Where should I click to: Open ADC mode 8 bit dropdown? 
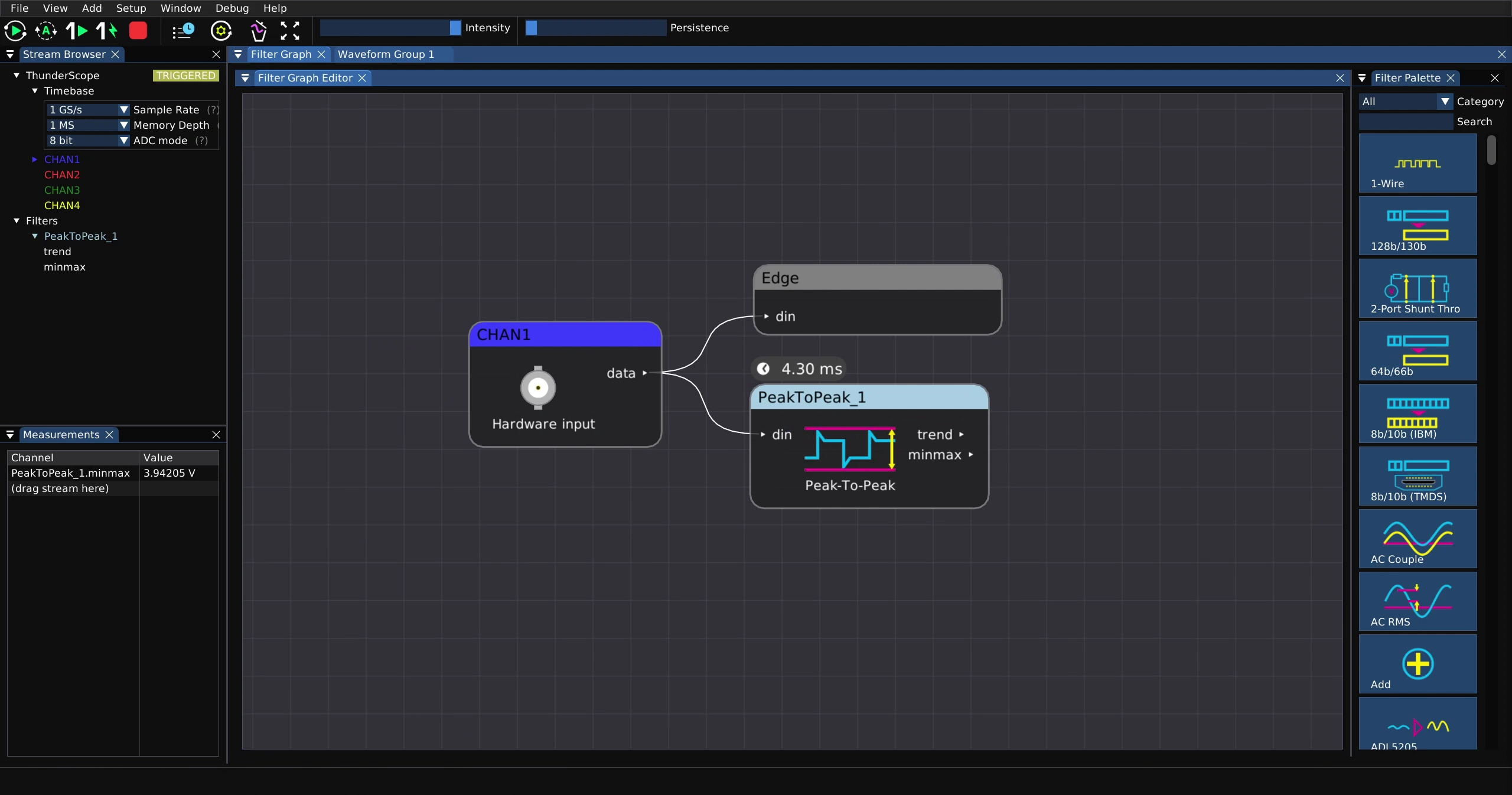pyautogui.click(x=88, y=141)
